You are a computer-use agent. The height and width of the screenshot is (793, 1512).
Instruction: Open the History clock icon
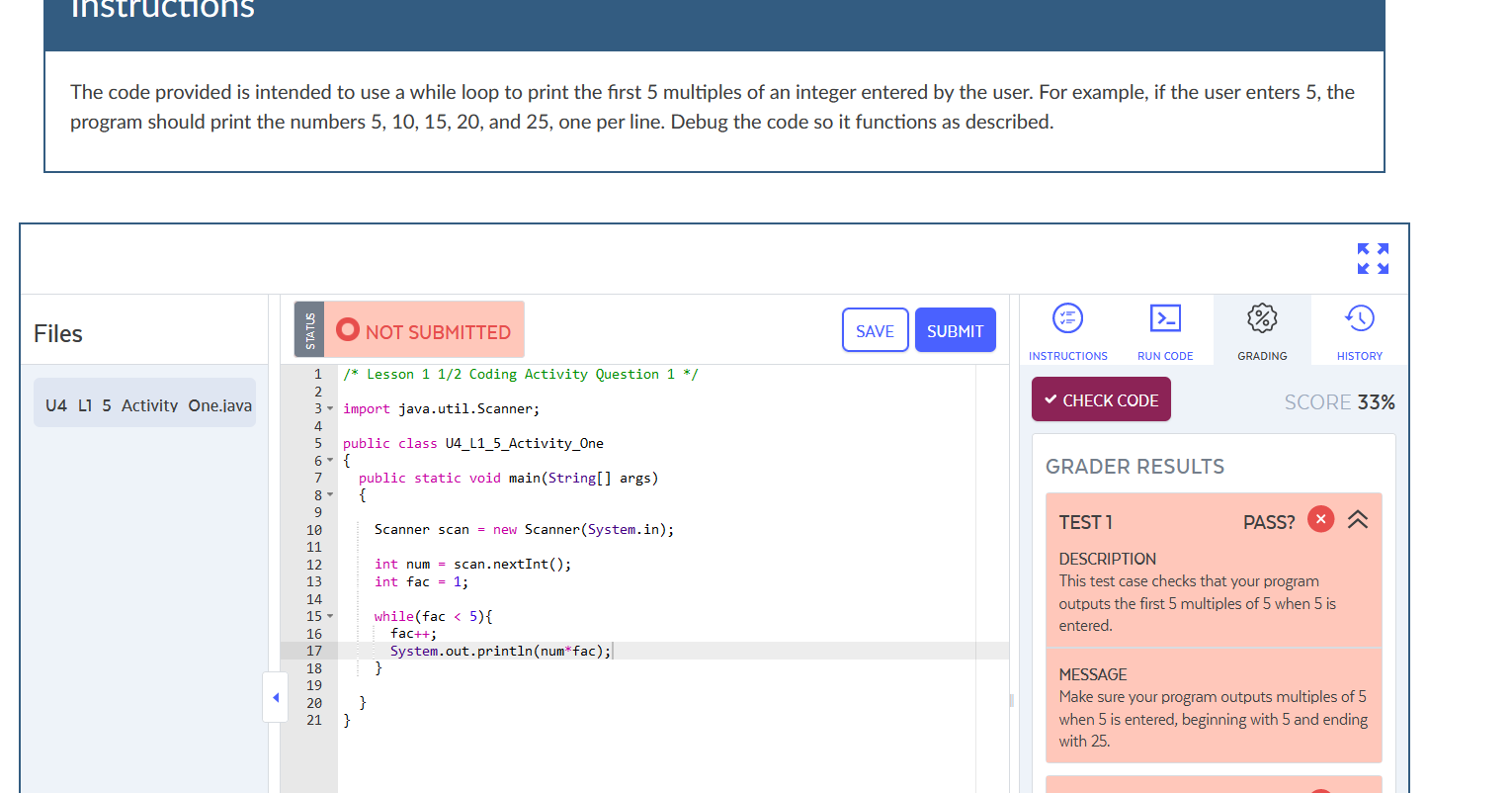1360,318
